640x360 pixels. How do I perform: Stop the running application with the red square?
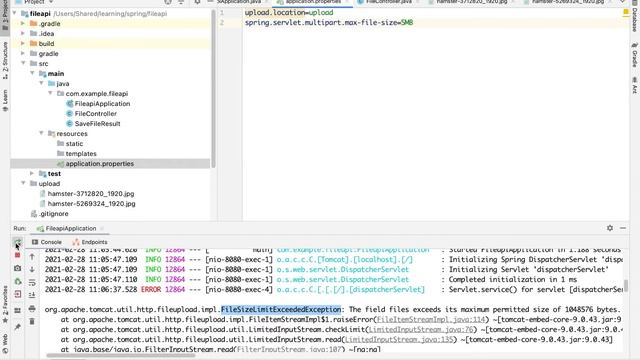click(17, 255)
